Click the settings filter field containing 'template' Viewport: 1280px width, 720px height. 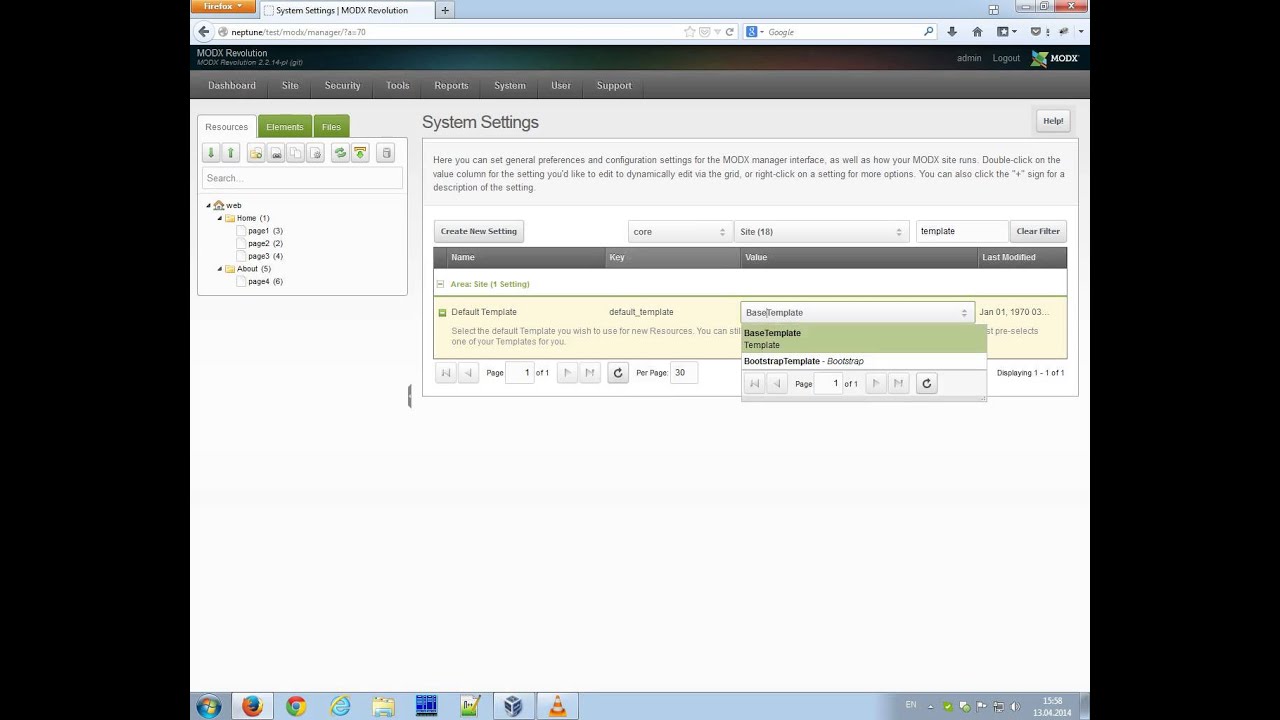[961, 231]
